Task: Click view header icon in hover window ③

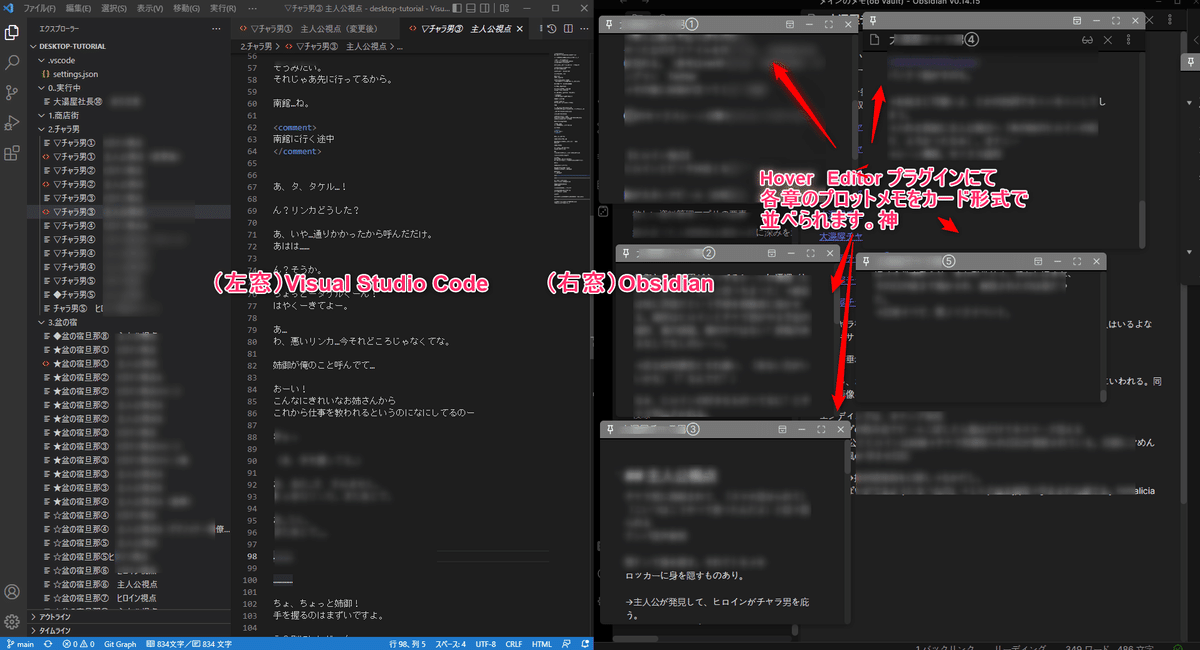Action: (x=780, y=429)
